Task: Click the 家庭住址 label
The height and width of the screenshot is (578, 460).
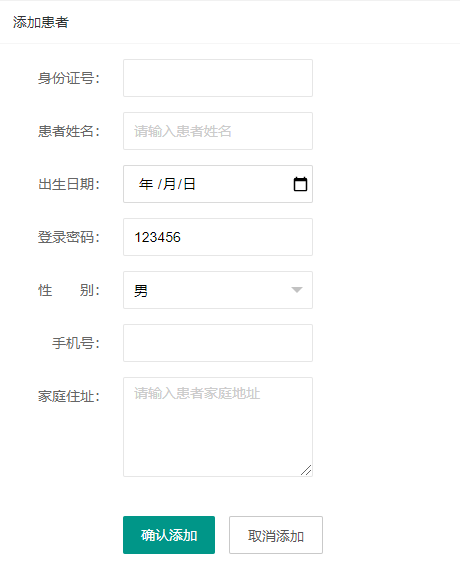Action: 69,396
